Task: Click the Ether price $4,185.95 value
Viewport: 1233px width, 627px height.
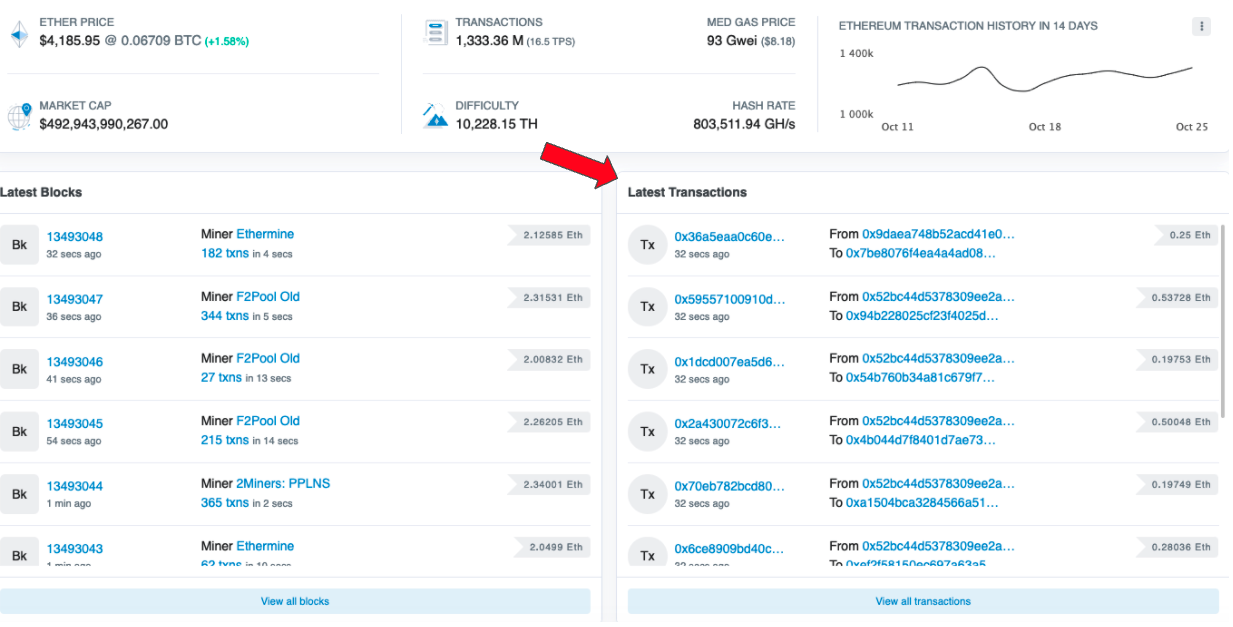Action: (69, 41)
